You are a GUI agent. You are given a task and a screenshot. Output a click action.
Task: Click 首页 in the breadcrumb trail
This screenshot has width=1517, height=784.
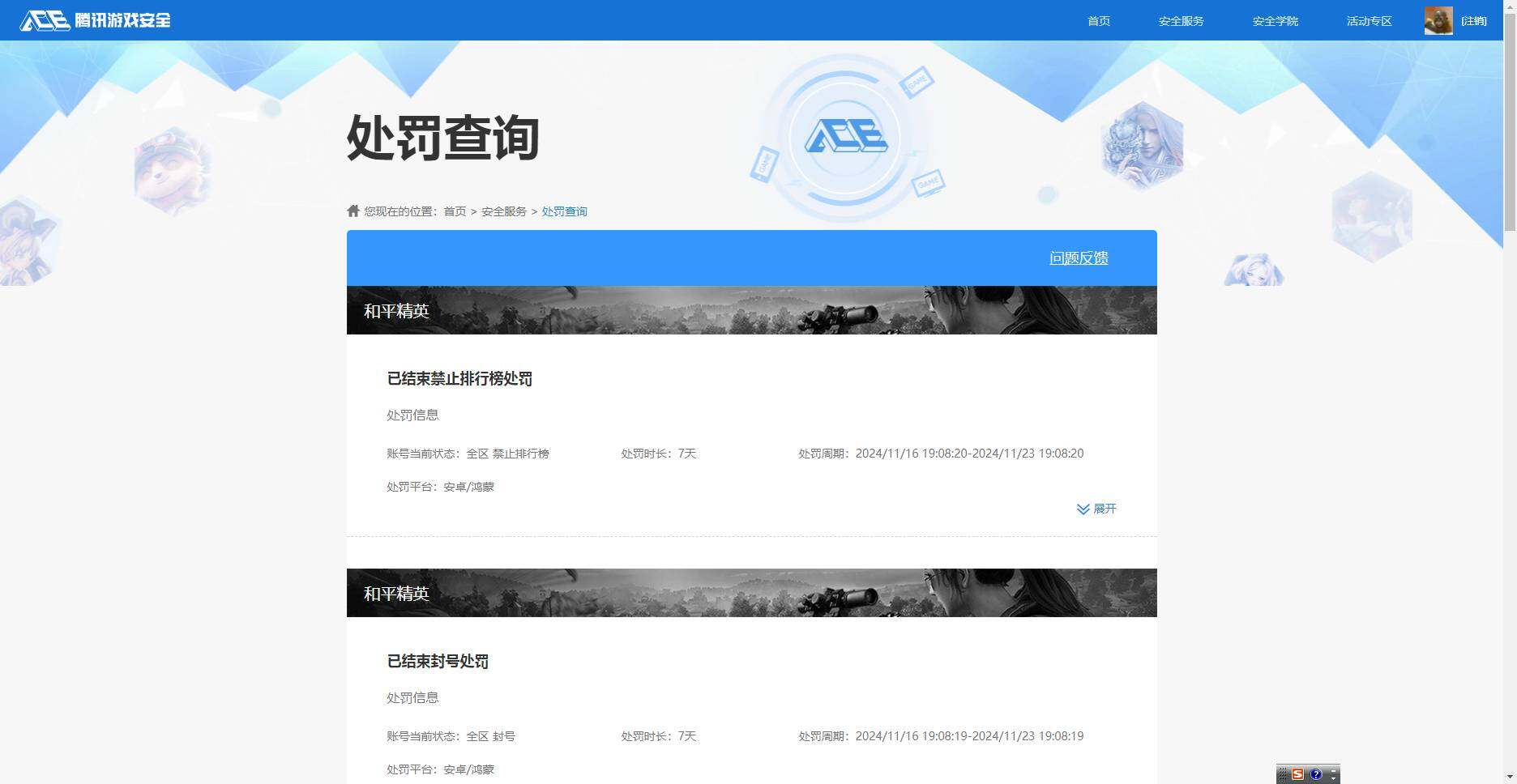click(454, 211)
